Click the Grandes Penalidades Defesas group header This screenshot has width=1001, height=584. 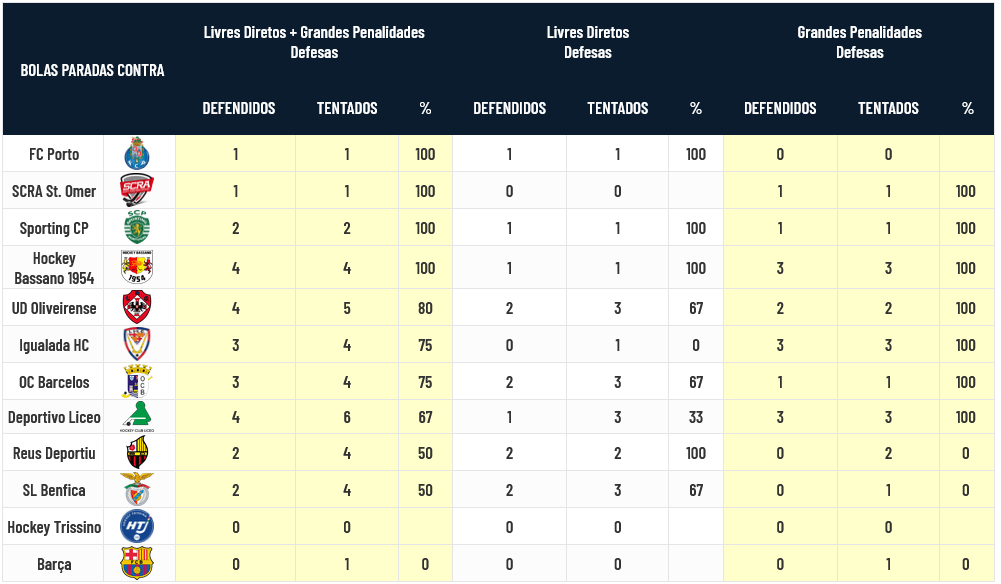(859, 42)
